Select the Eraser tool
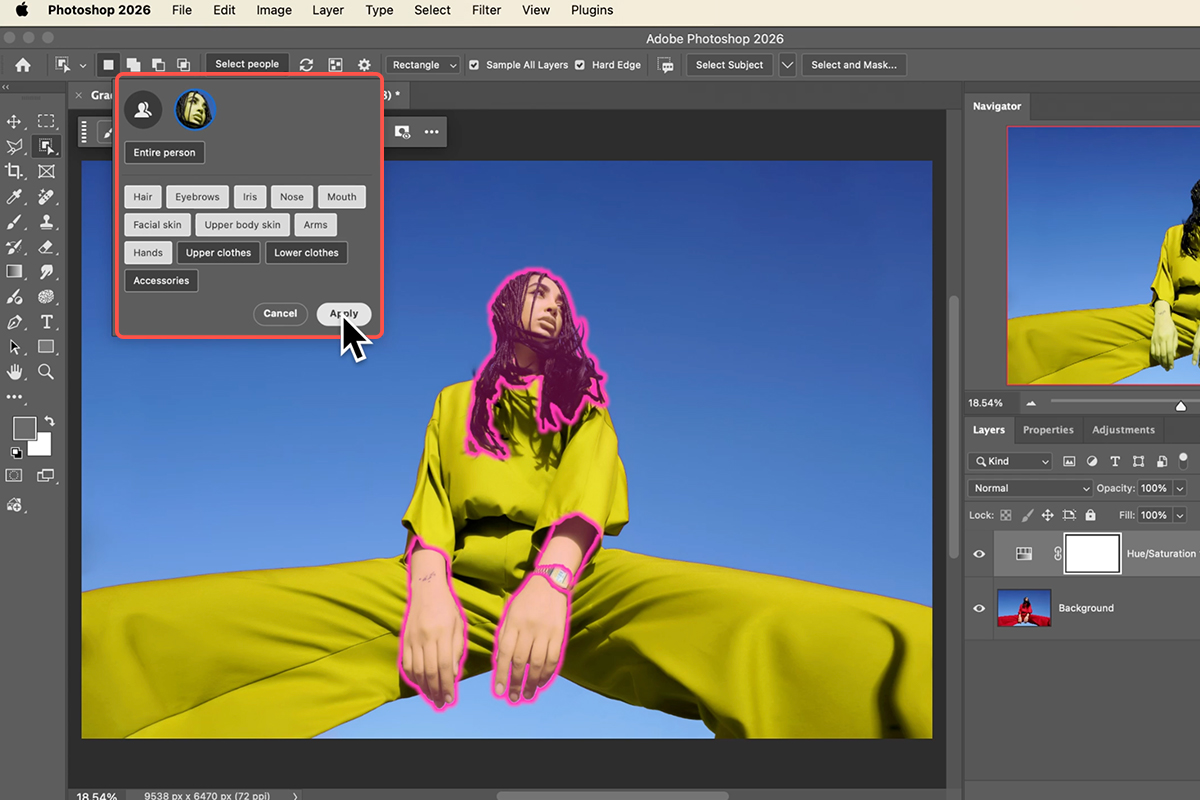 [46, 247]
